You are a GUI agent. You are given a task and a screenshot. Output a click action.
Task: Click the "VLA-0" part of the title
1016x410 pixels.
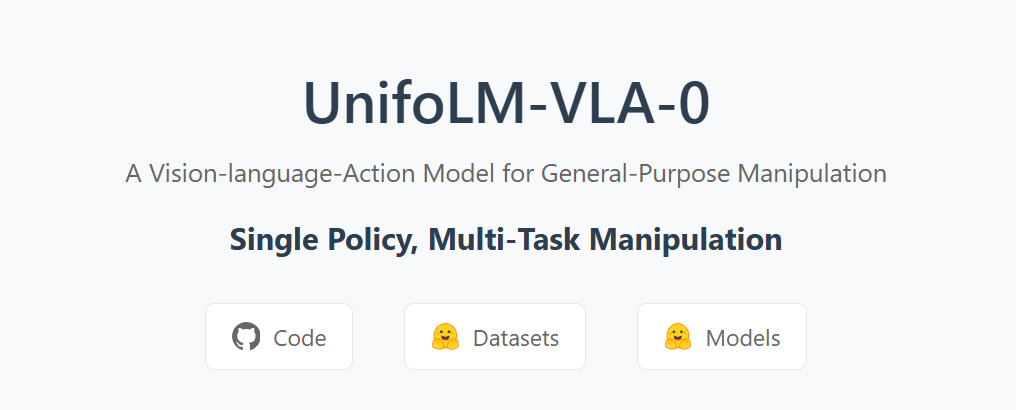628,104
